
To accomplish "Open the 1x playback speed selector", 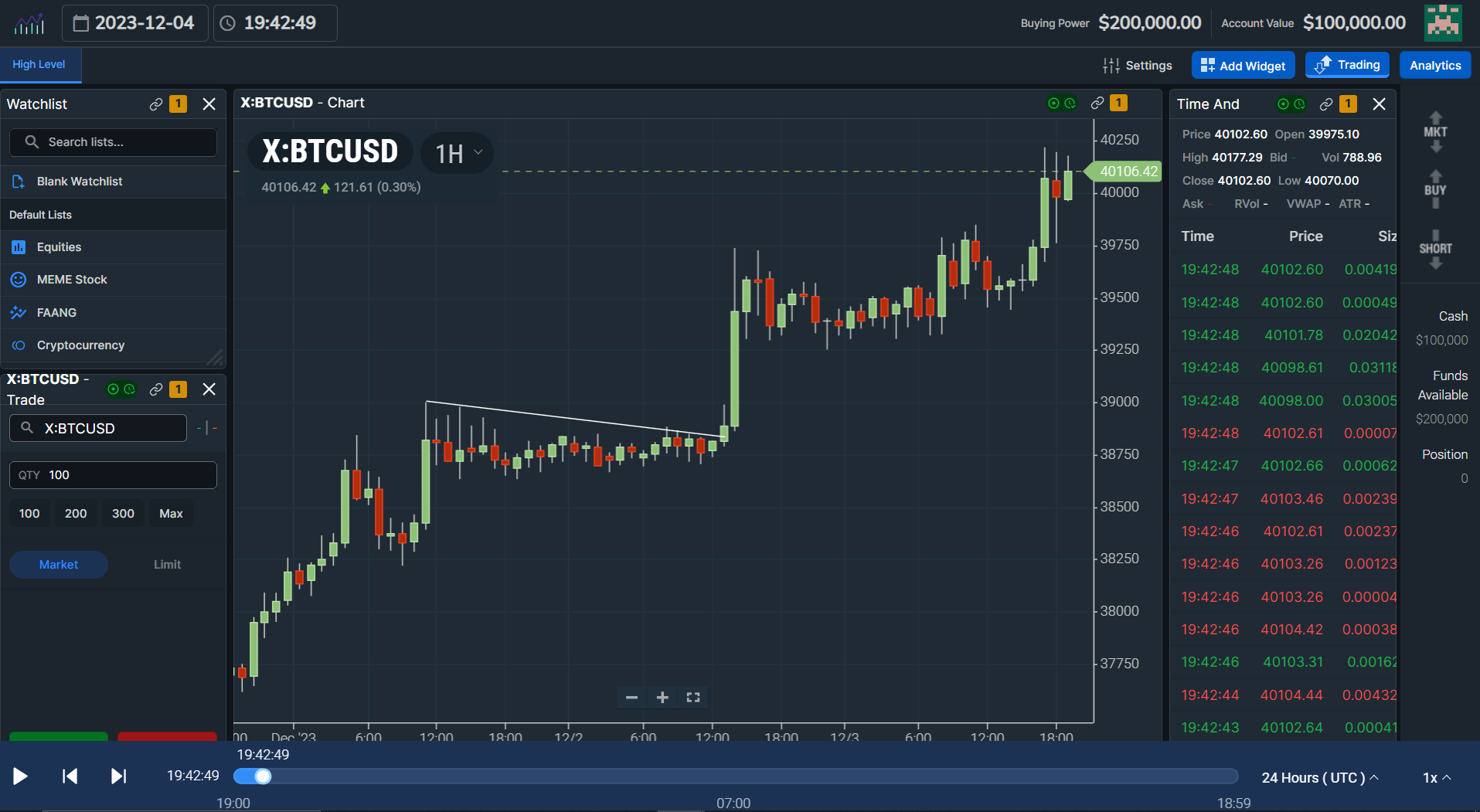I will 1434,777.
